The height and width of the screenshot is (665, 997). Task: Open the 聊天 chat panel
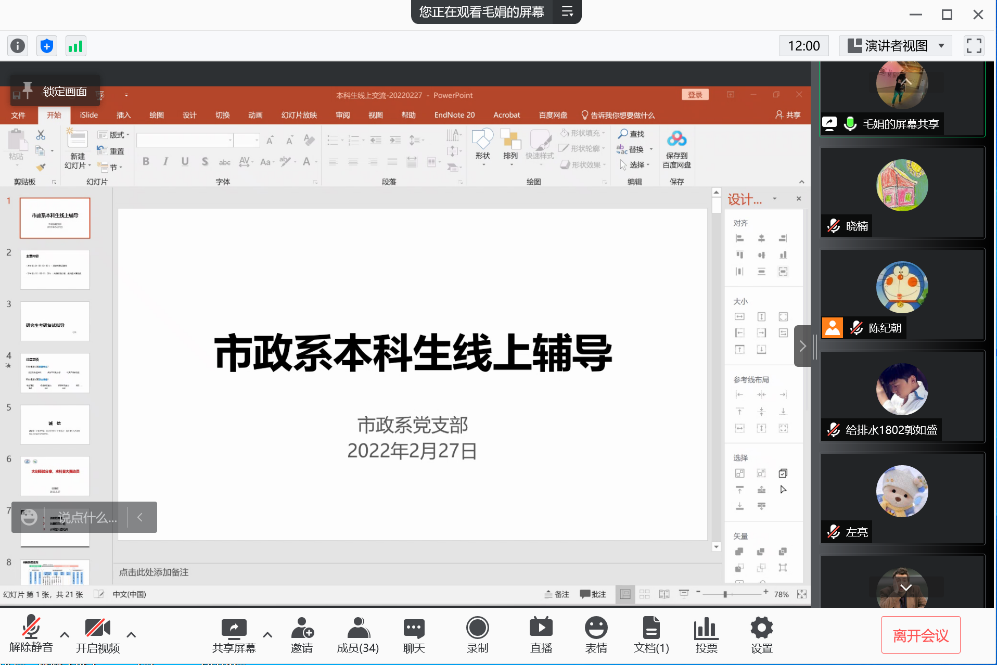(414, 635)
